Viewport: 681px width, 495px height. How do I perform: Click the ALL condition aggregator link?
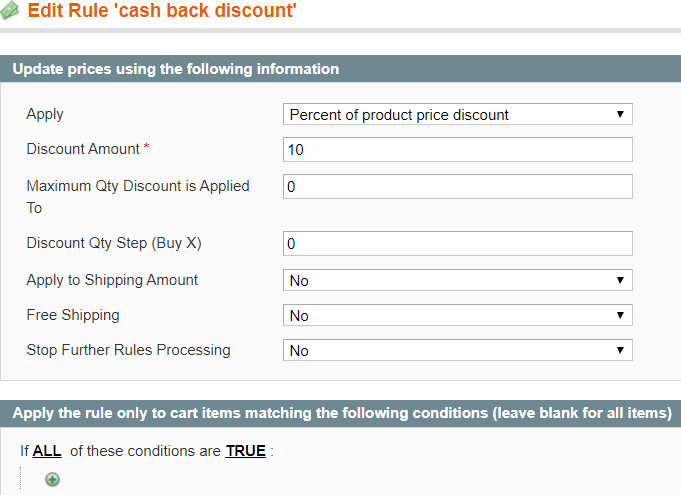point(47,451)
